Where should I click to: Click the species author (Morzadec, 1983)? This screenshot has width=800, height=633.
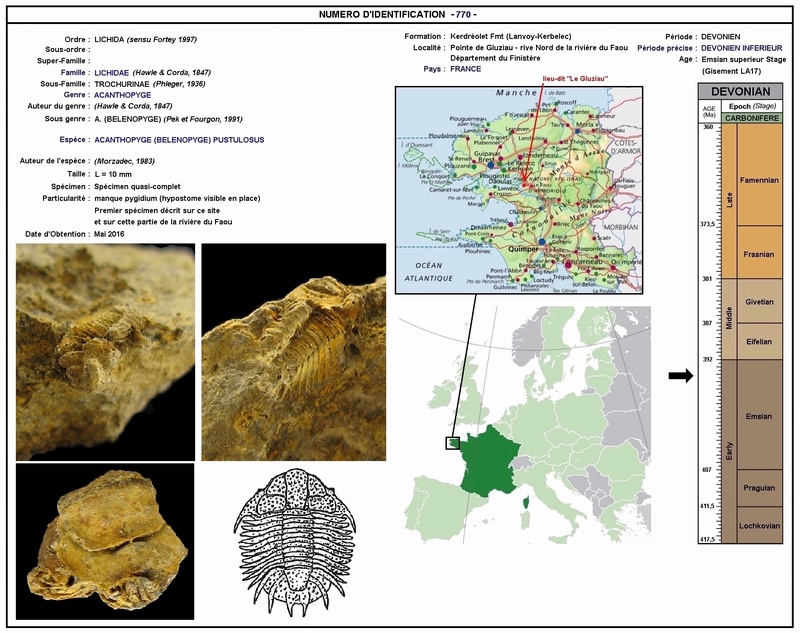point(124,161)
